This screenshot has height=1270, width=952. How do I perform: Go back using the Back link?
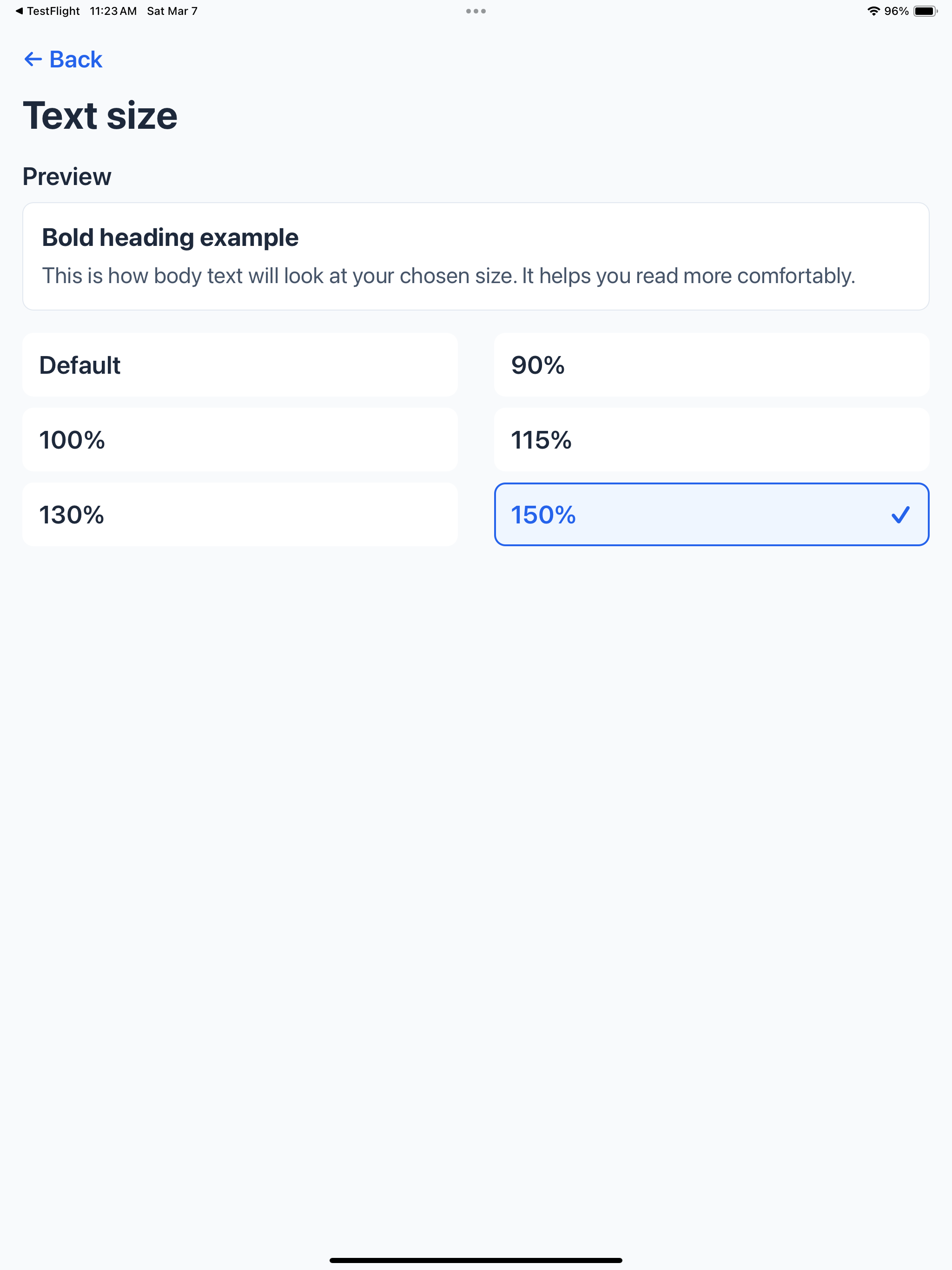point(63,59)
